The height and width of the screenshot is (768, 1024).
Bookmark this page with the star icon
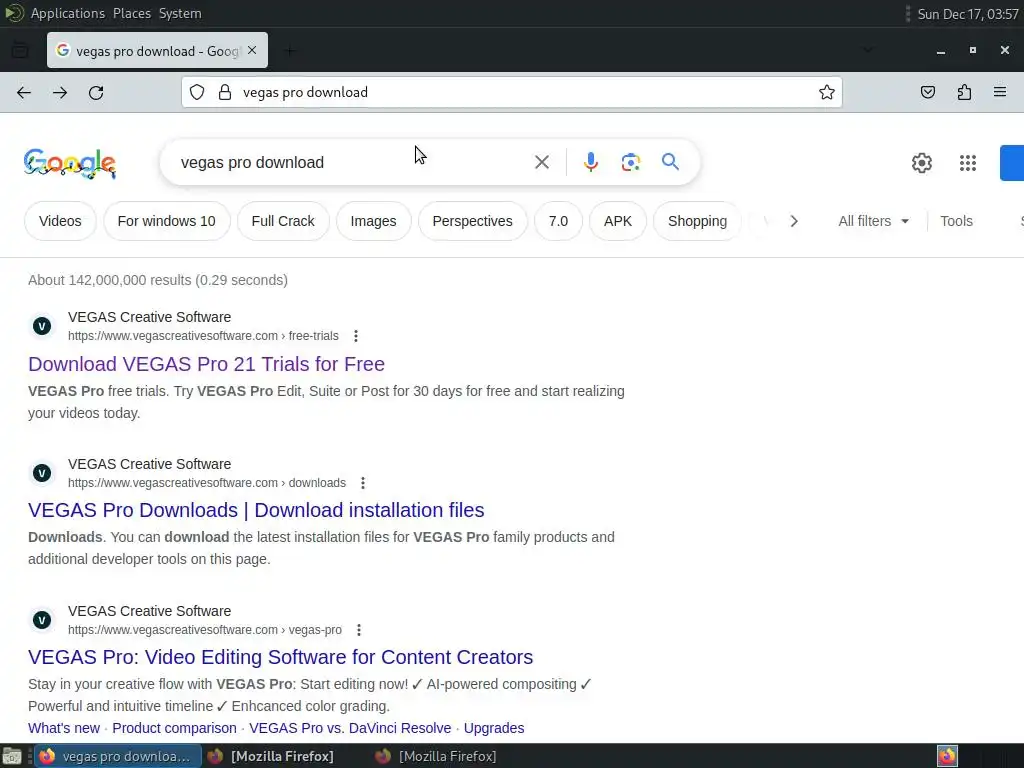coord(827,92)
